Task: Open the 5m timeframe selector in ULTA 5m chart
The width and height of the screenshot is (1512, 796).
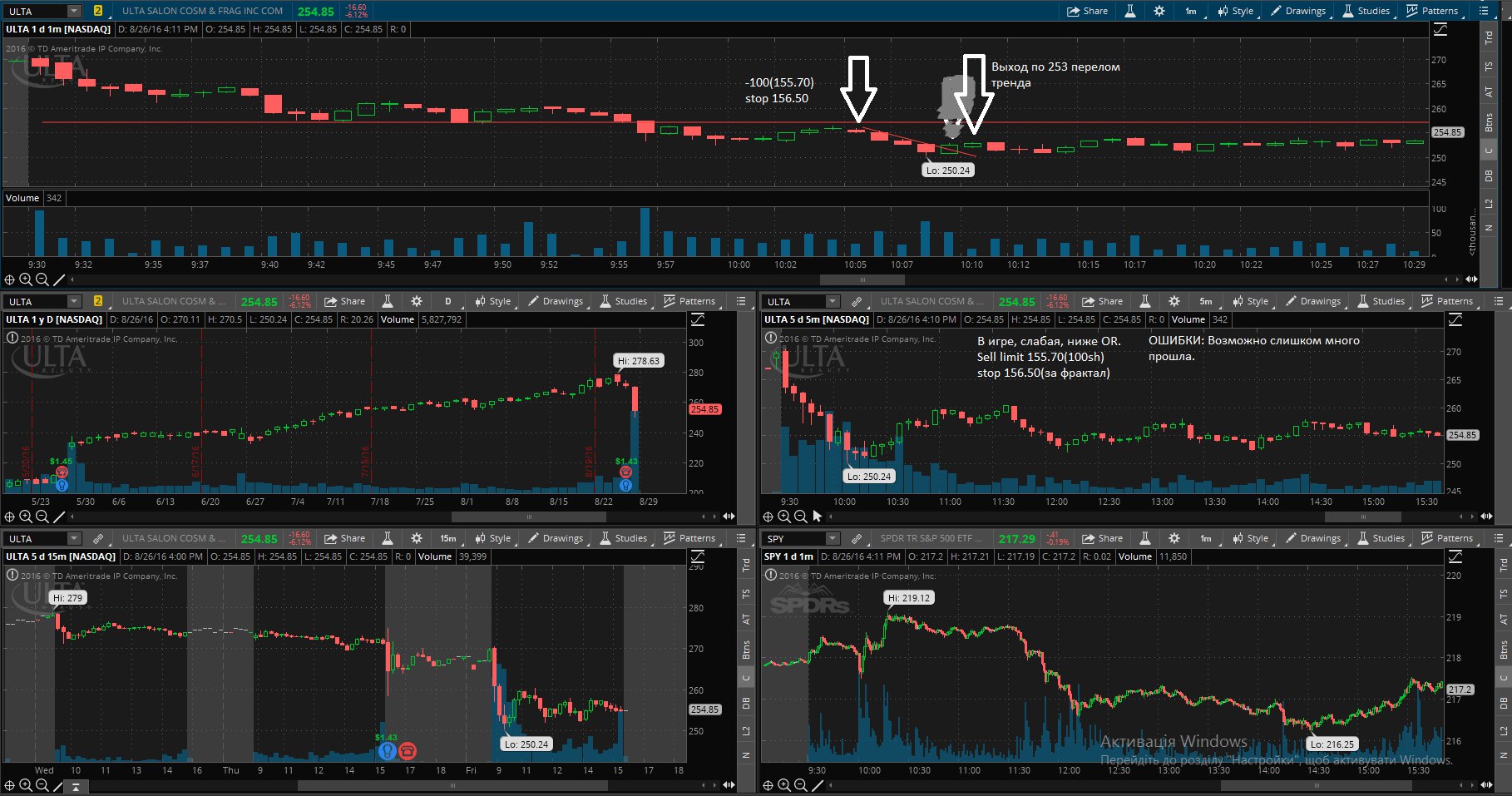Action: coord(1206,301)
